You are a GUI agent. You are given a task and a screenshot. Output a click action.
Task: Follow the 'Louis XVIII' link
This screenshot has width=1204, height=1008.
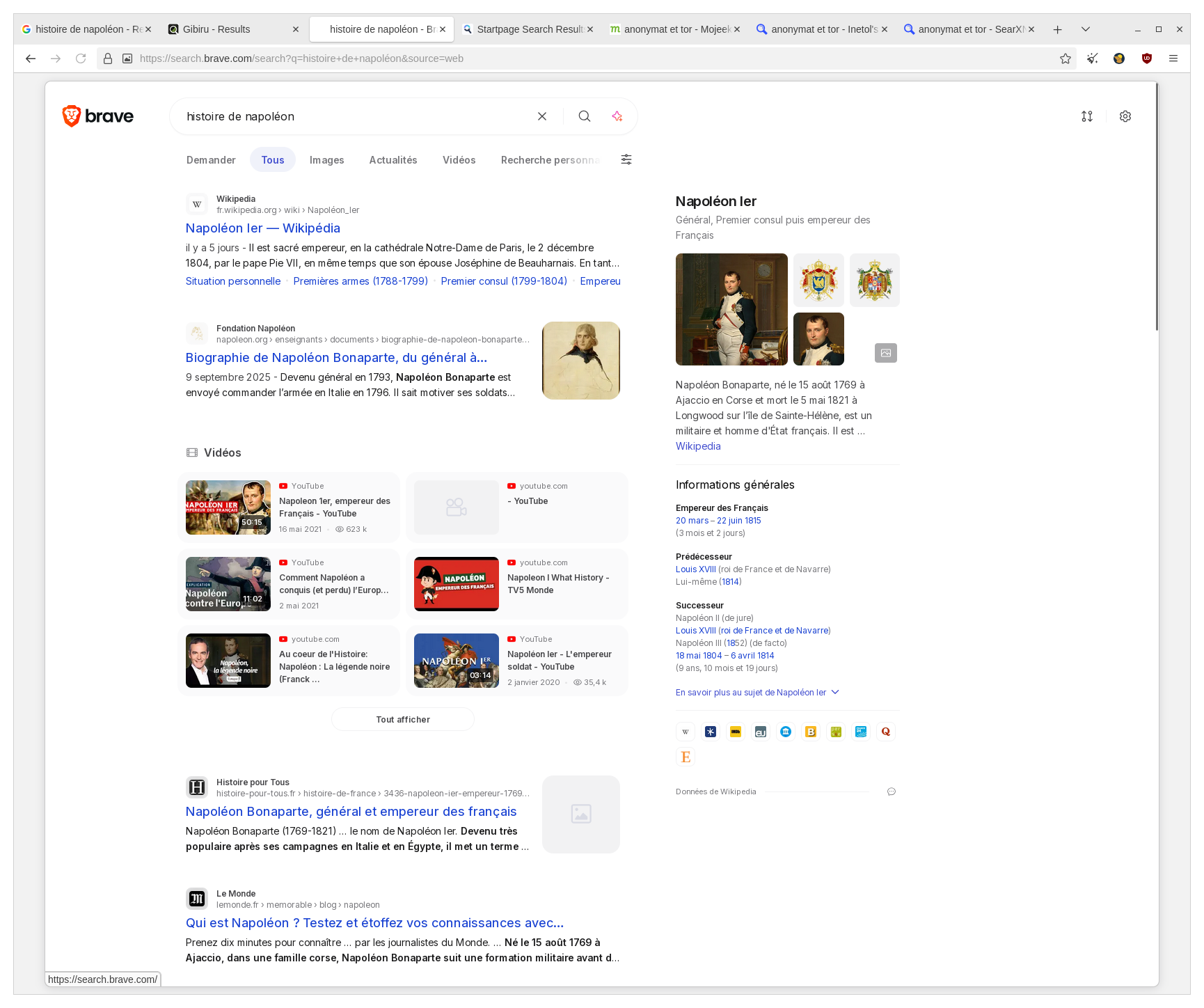pos(695,569)
